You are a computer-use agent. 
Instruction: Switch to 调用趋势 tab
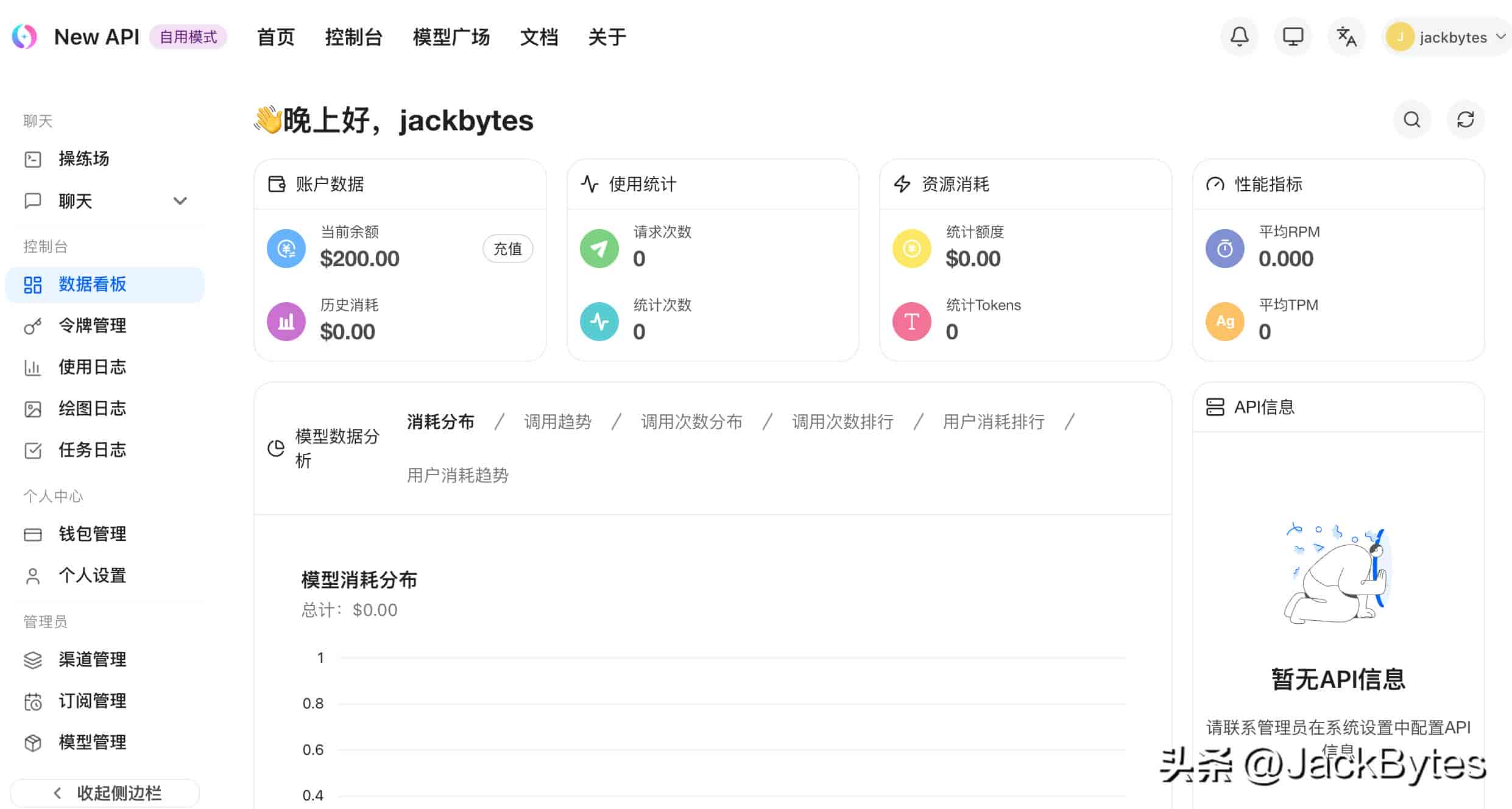(557, 422)
